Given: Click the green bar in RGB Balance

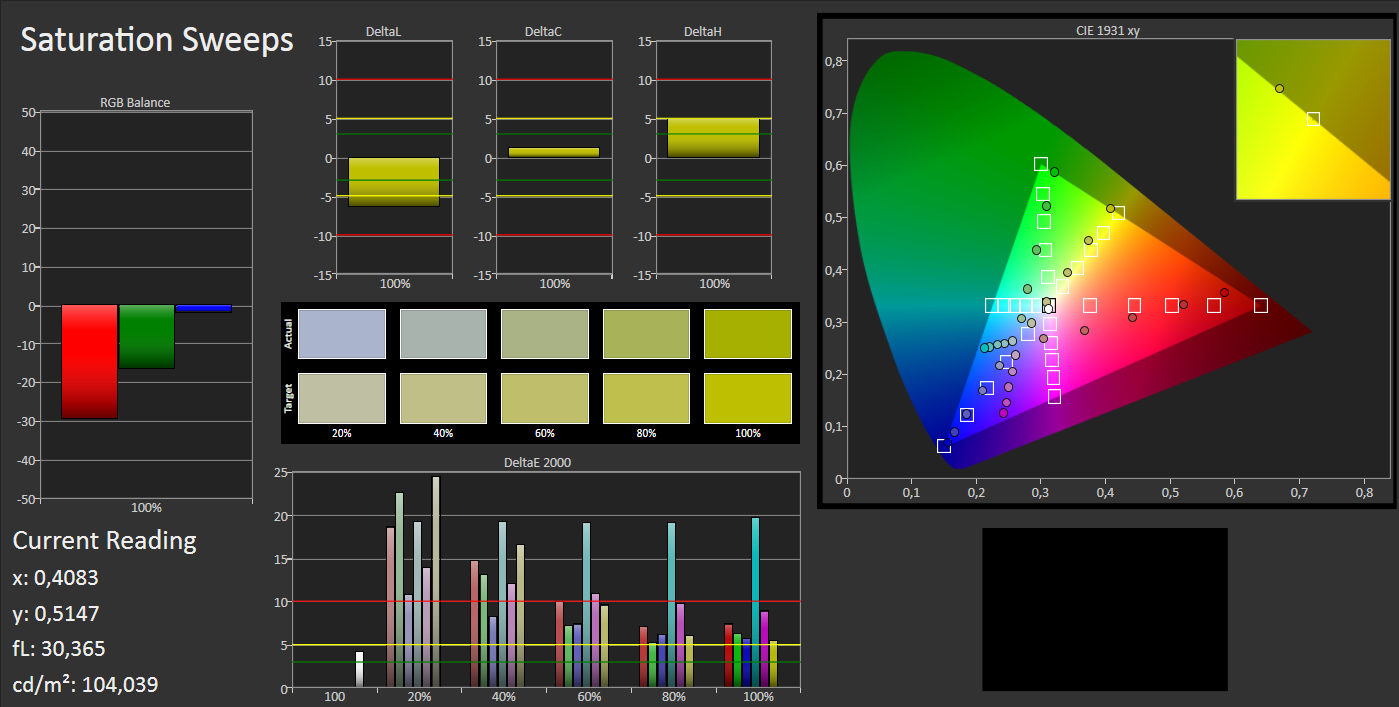Looking at the screenshot, I should point(147,337).
